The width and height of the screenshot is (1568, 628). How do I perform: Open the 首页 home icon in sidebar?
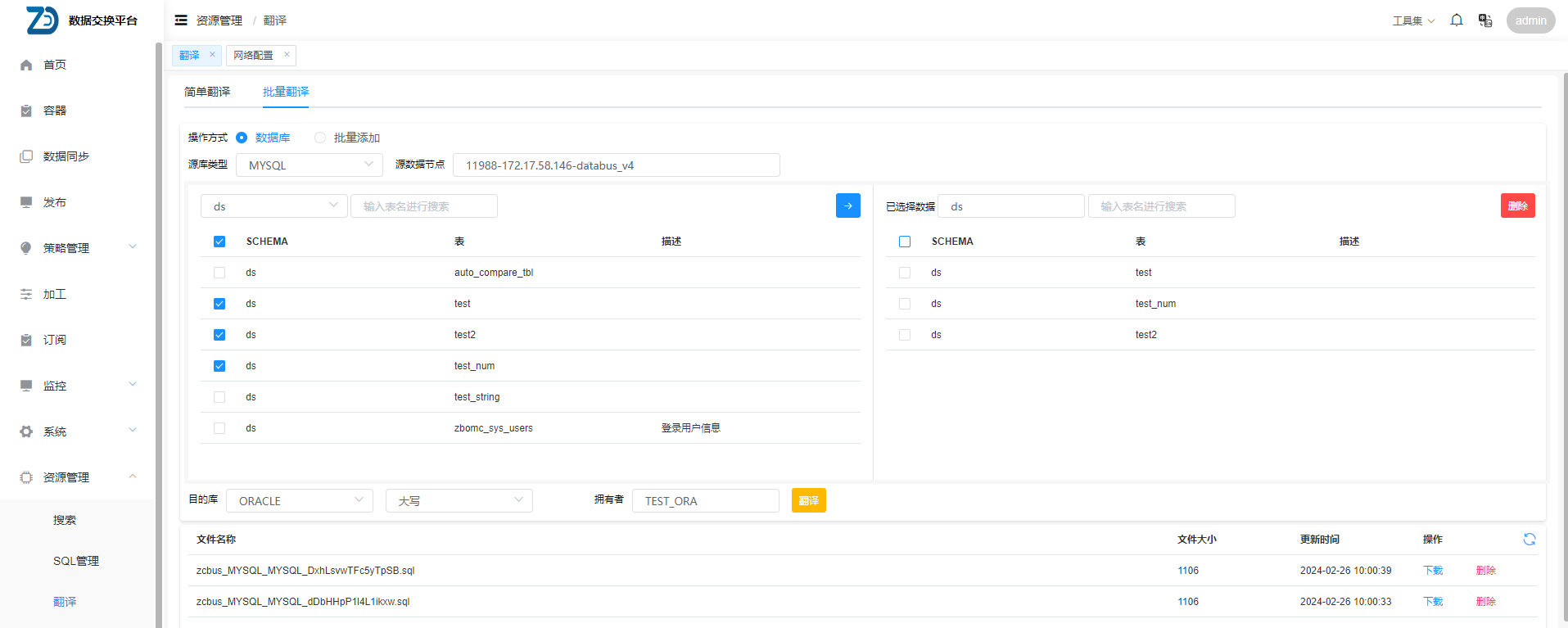point(26,65)
